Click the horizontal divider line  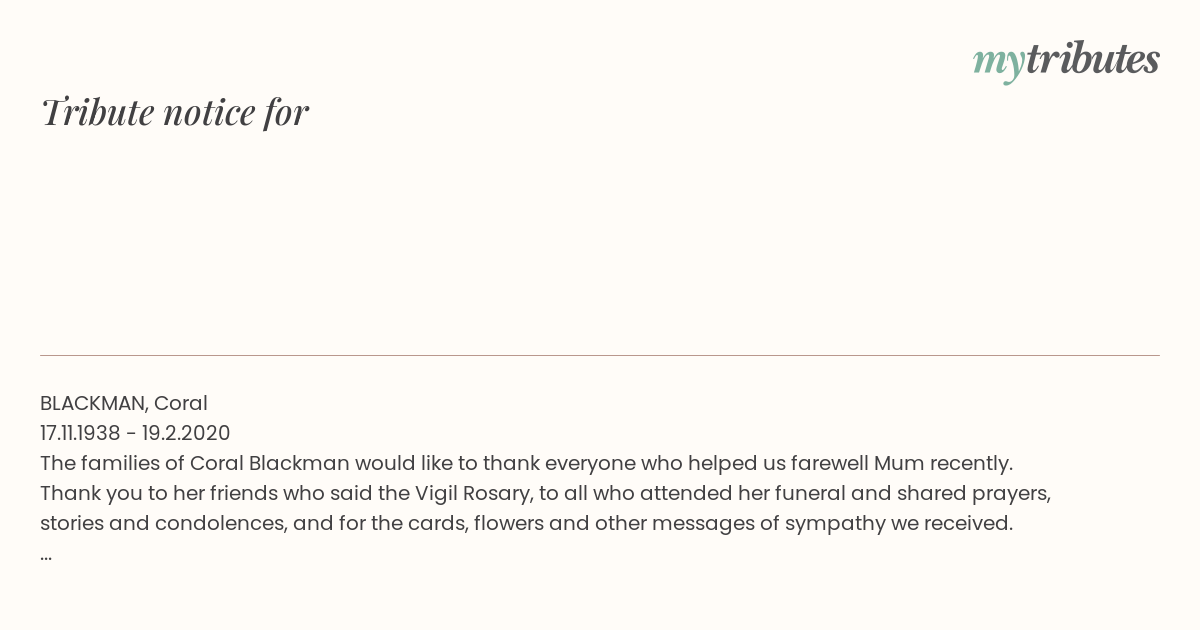point(600,355)
